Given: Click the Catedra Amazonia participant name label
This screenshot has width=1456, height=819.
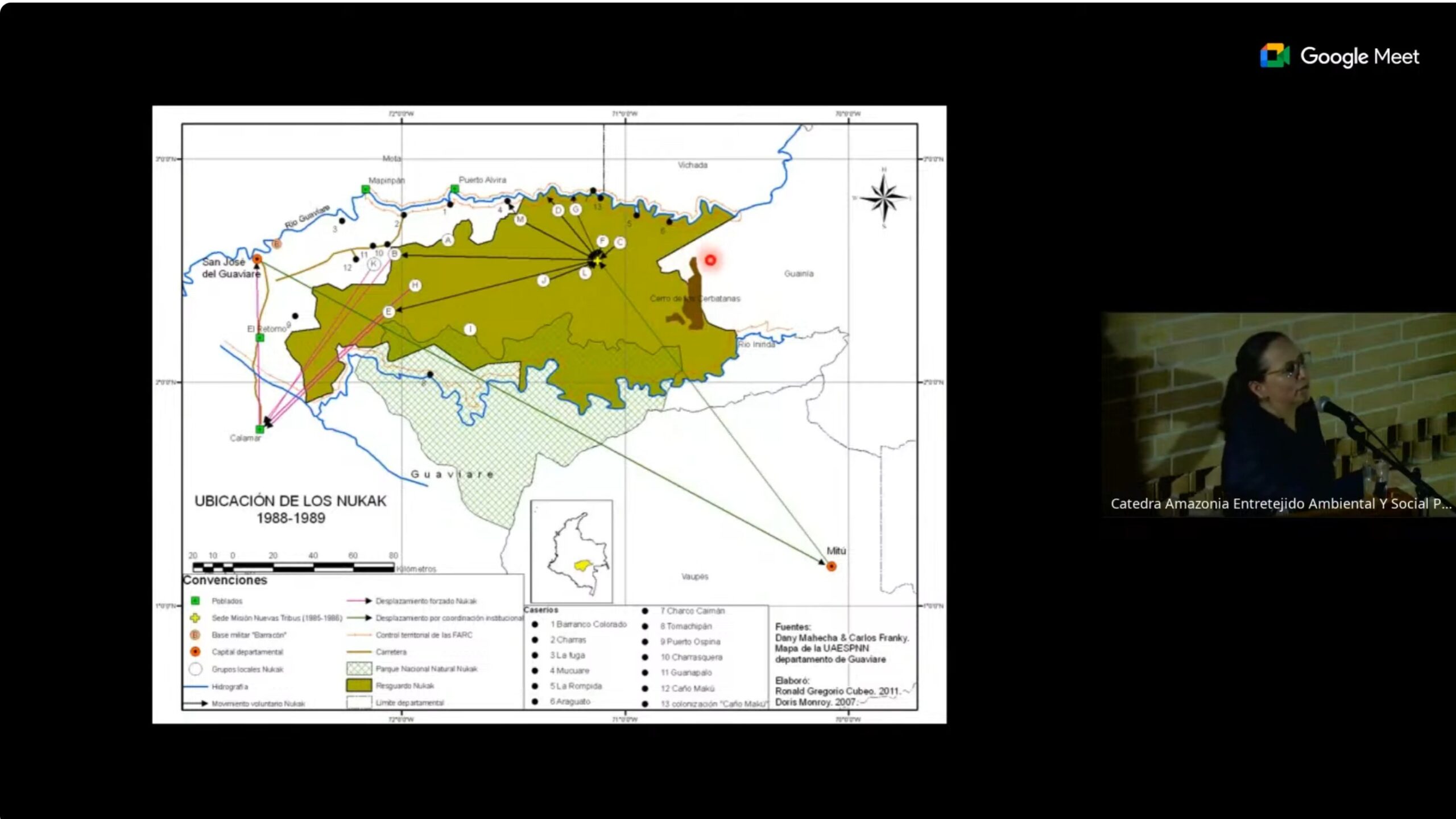Looking at the screenshot, I should tap(1281, 503).
